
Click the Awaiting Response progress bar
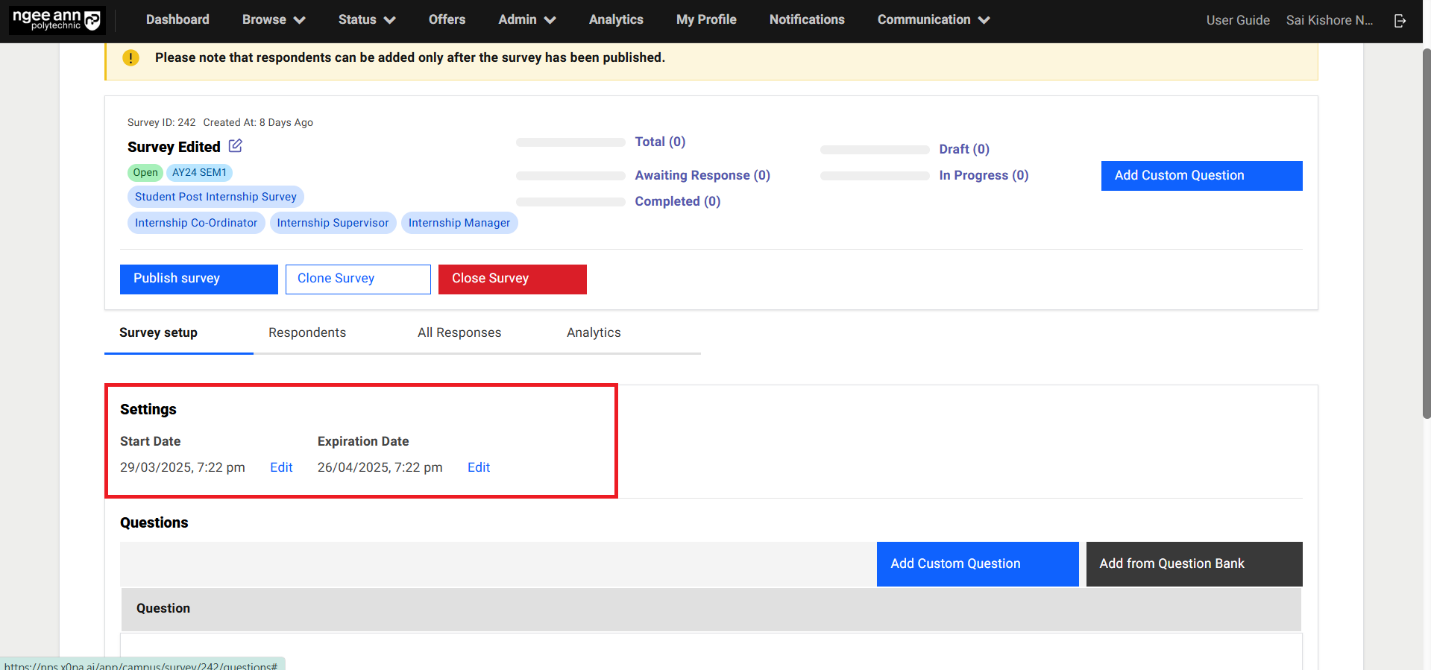[570, 176]
